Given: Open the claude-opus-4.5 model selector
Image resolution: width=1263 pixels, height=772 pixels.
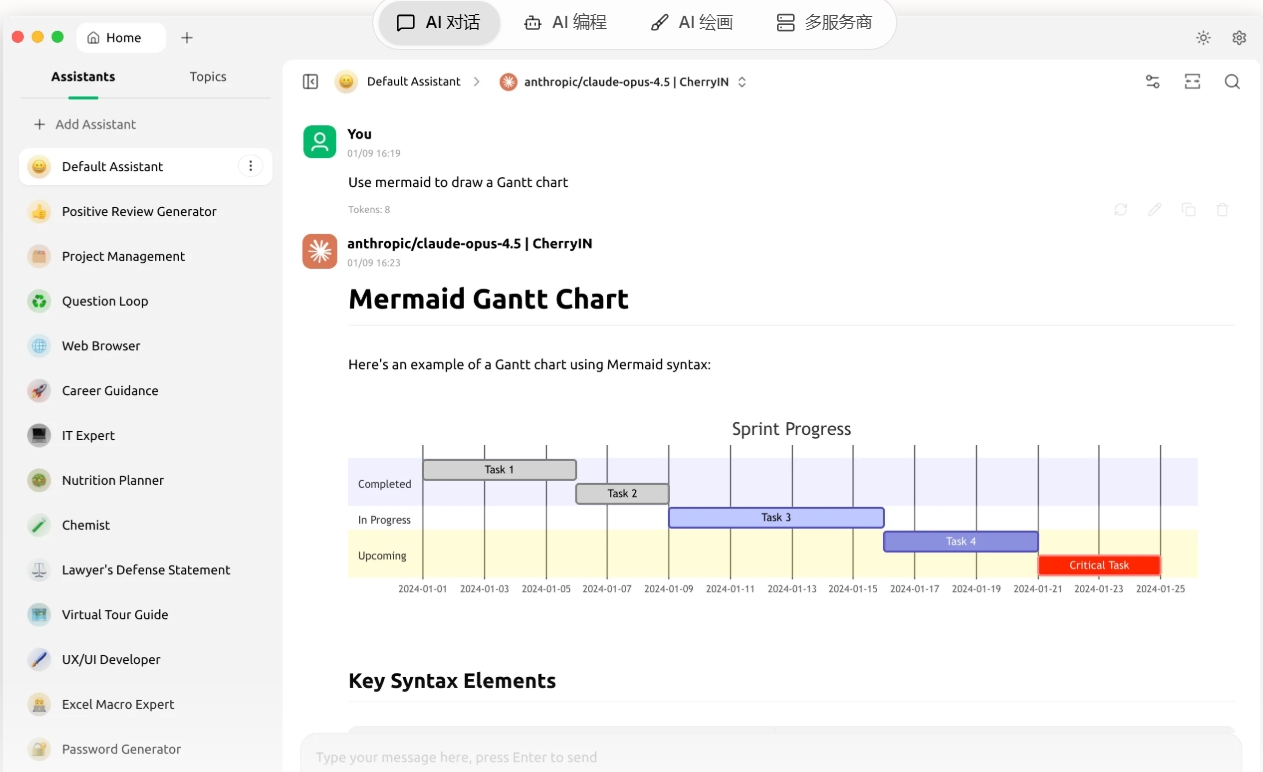Looking at the screenshot, I should coord(624,82).
